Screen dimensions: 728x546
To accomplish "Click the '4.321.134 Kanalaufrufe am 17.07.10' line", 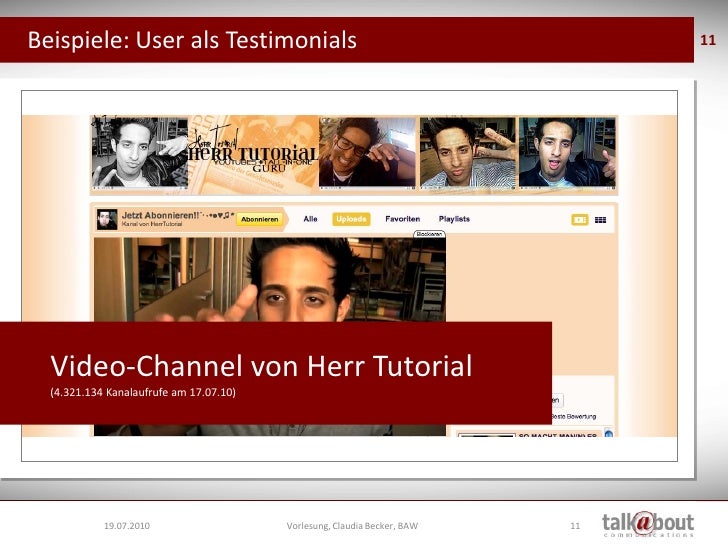I will point(143,392).
